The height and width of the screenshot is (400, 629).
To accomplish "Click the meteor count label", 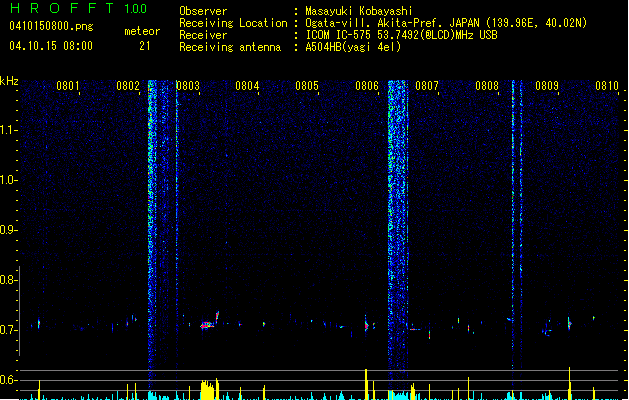I will pos(142,31).
